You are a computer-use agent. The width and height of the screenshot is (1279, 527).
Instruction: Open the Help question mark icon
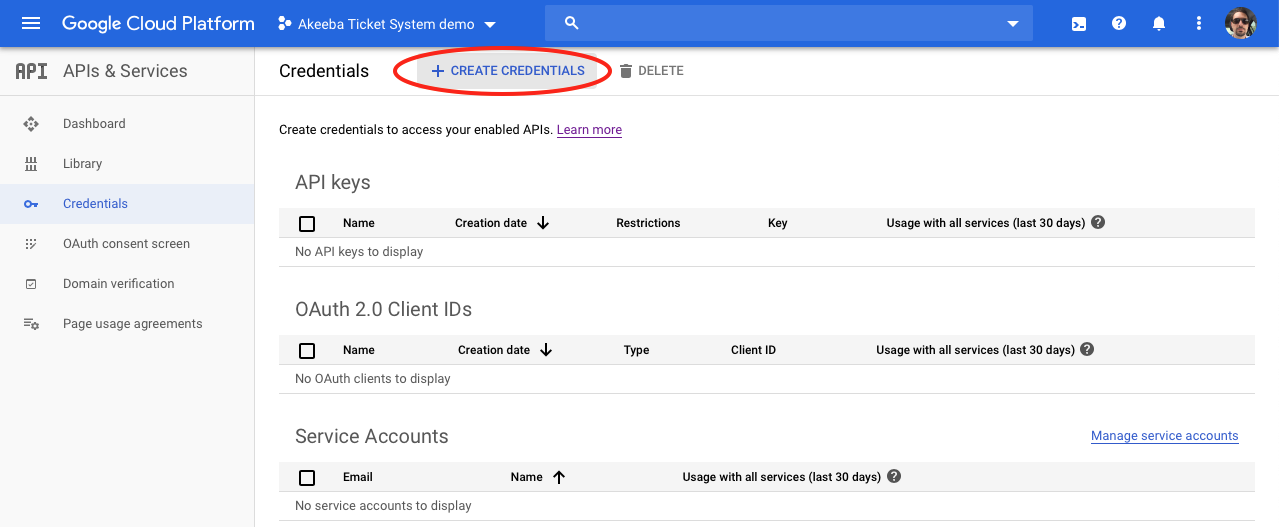coord(1119,23)
